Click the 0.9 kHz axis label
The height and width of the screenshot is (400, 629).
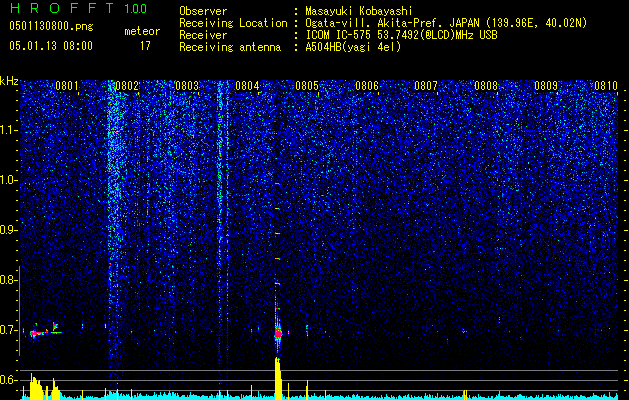tap(8, 230)
